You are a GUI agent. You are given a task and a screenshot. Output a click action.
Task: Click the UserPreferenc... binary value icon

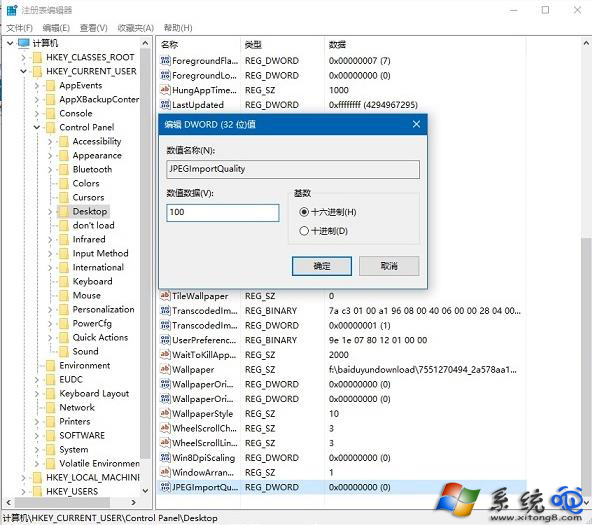pyautogui.click(x=165, y=340)
